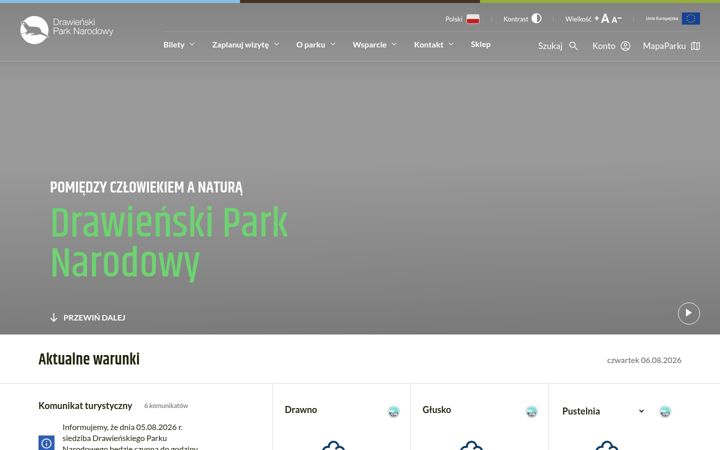Expand the Kontakt menu chevron
The image size is (720, 450).
451,45
